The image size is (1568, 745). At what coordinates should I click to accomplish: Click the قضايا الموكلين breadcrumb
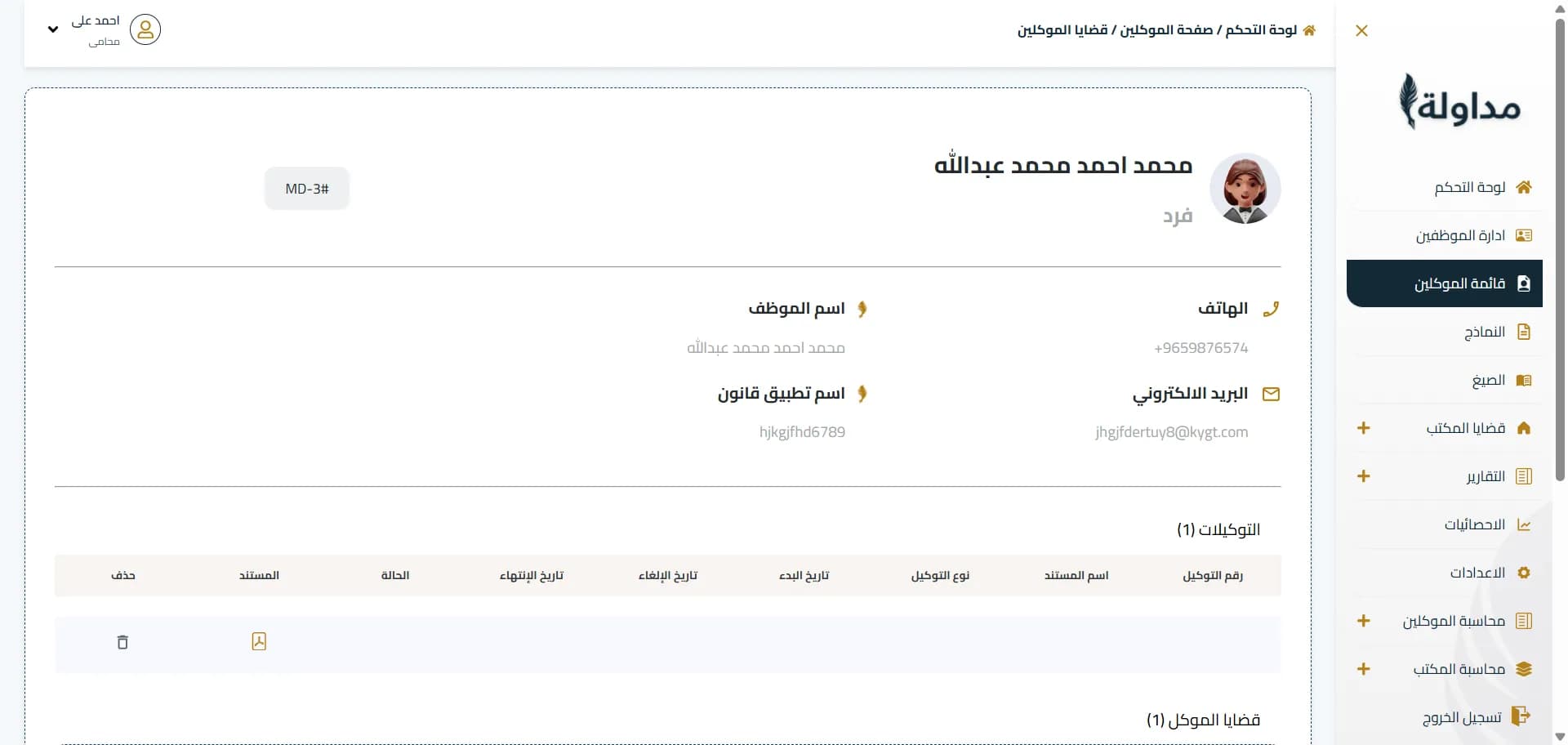(1062, 30)
